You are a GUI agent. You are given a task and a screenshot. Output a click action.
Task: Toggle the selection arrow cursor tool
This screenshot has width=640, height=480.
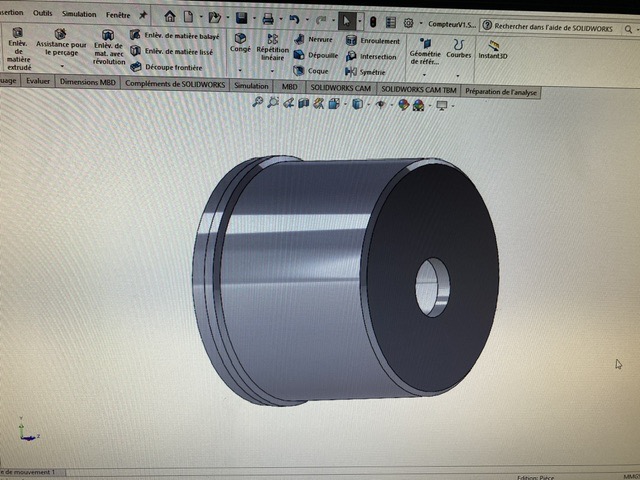(346, 19)
